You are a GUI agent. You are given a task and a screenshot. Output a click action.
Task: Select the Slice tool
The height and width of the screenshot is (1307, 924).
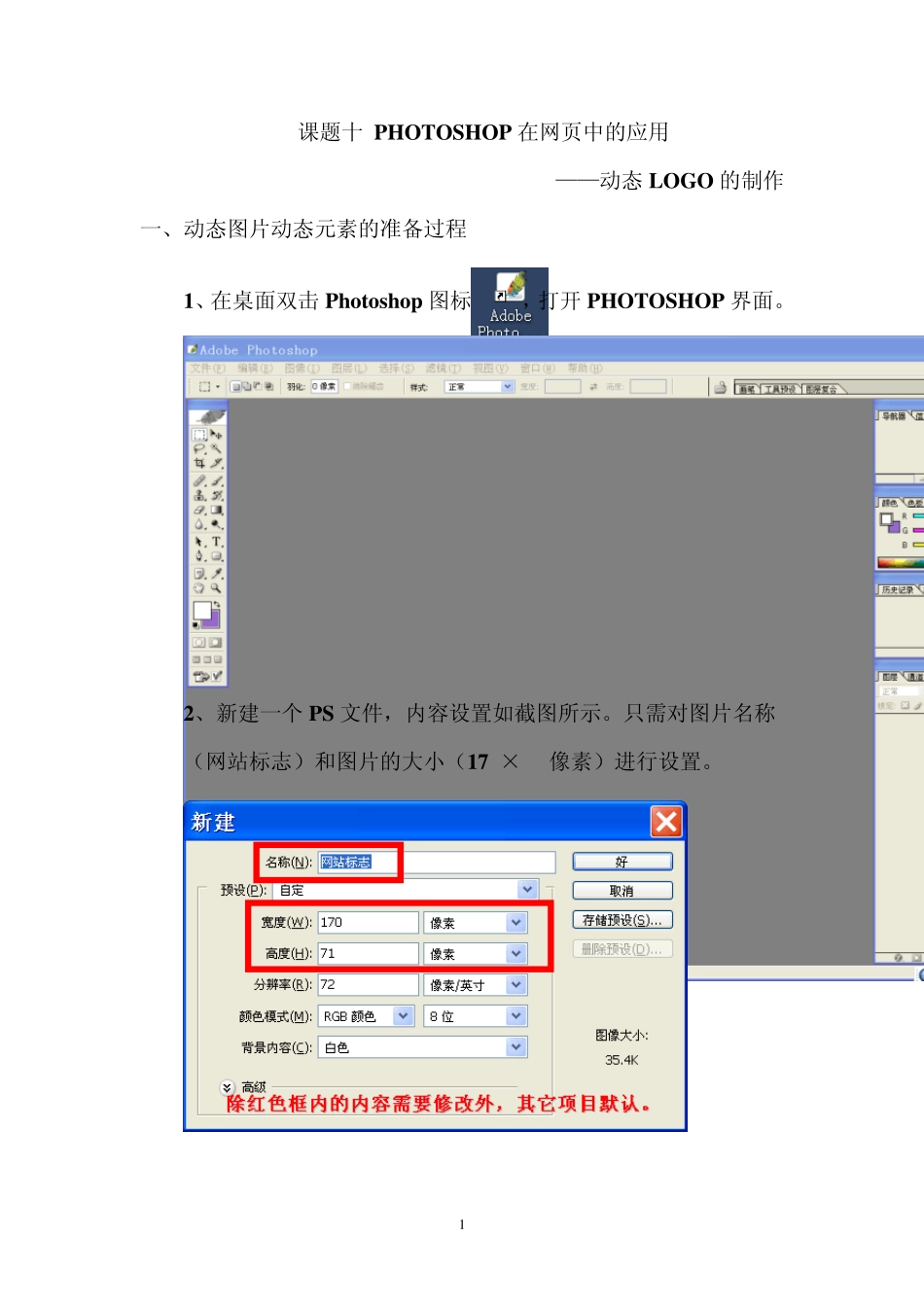pos(217,463)
